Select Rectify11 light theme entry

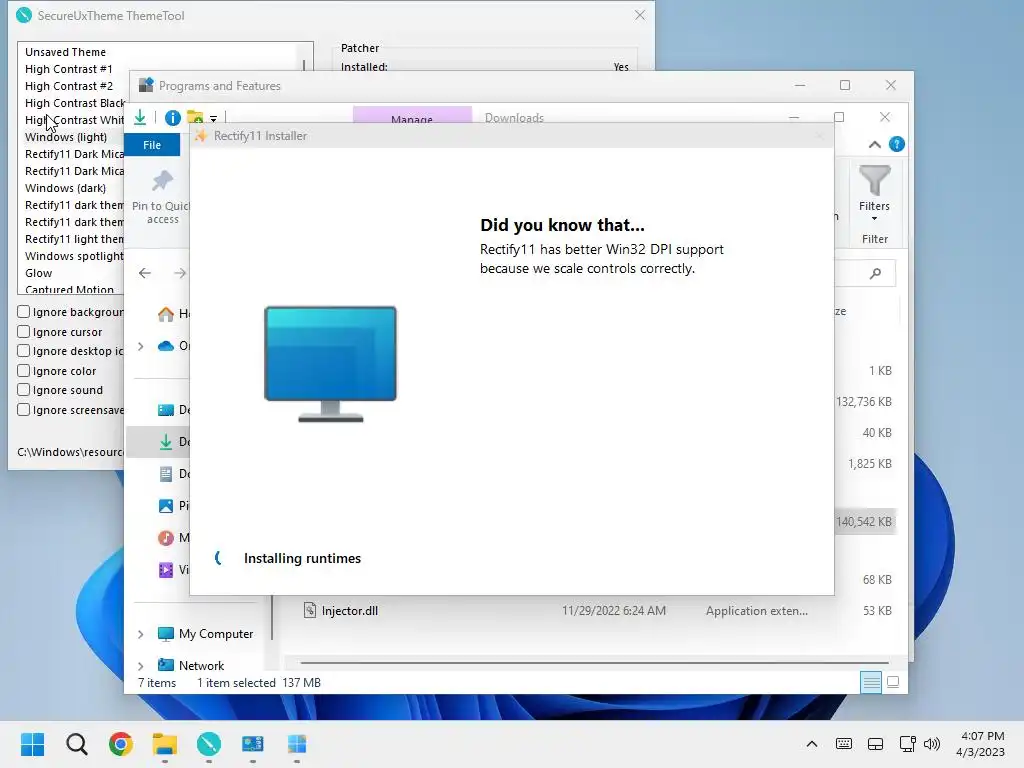(74, 238)
